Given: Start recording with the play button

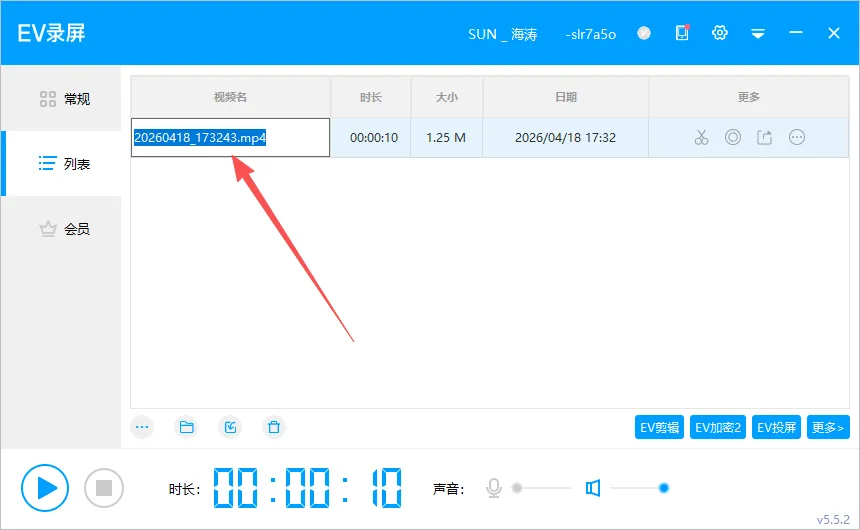Looking at the screenshot, I should click(45, 488).
